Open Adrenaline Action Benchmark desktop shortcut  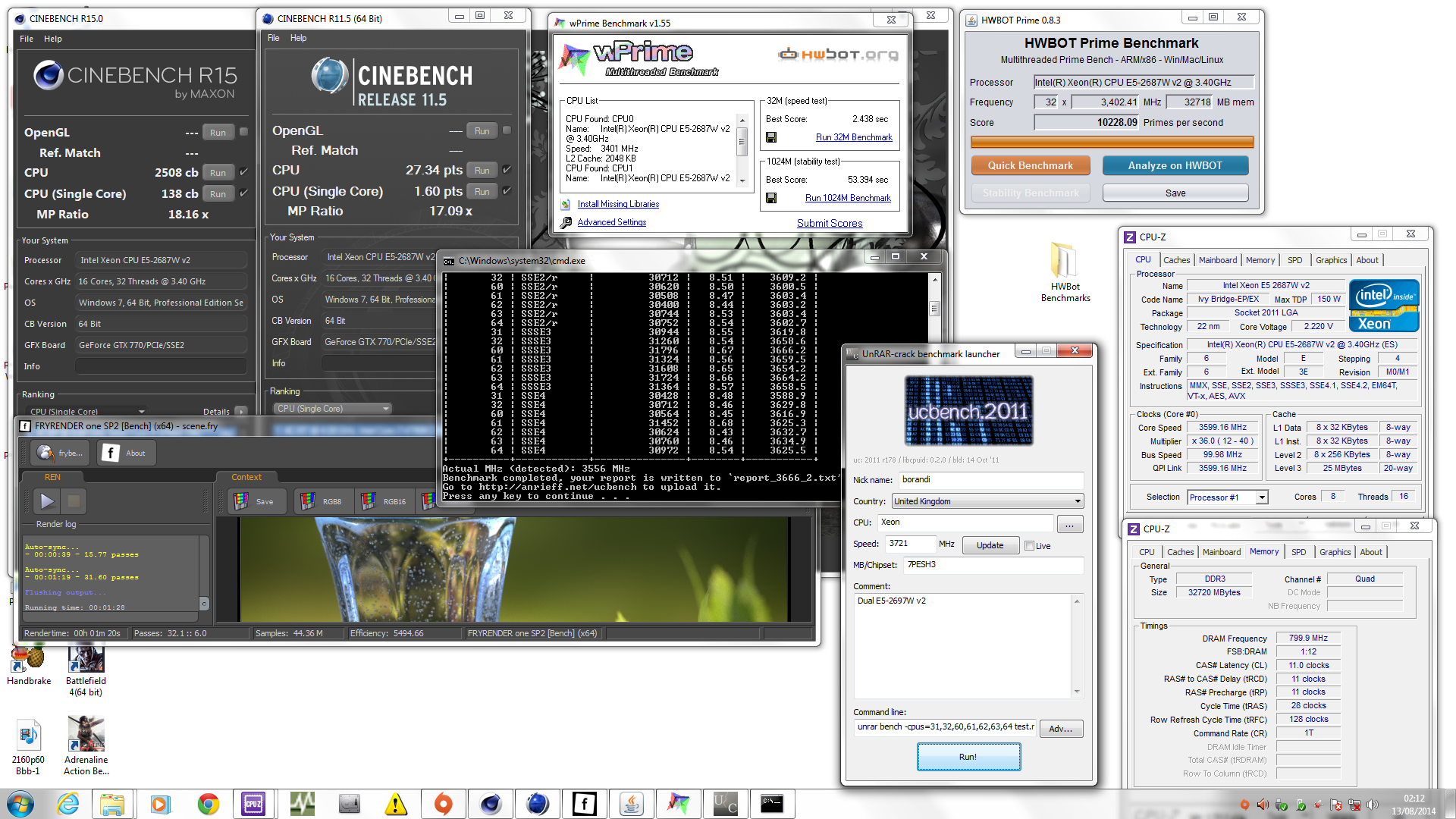[86, 747]
